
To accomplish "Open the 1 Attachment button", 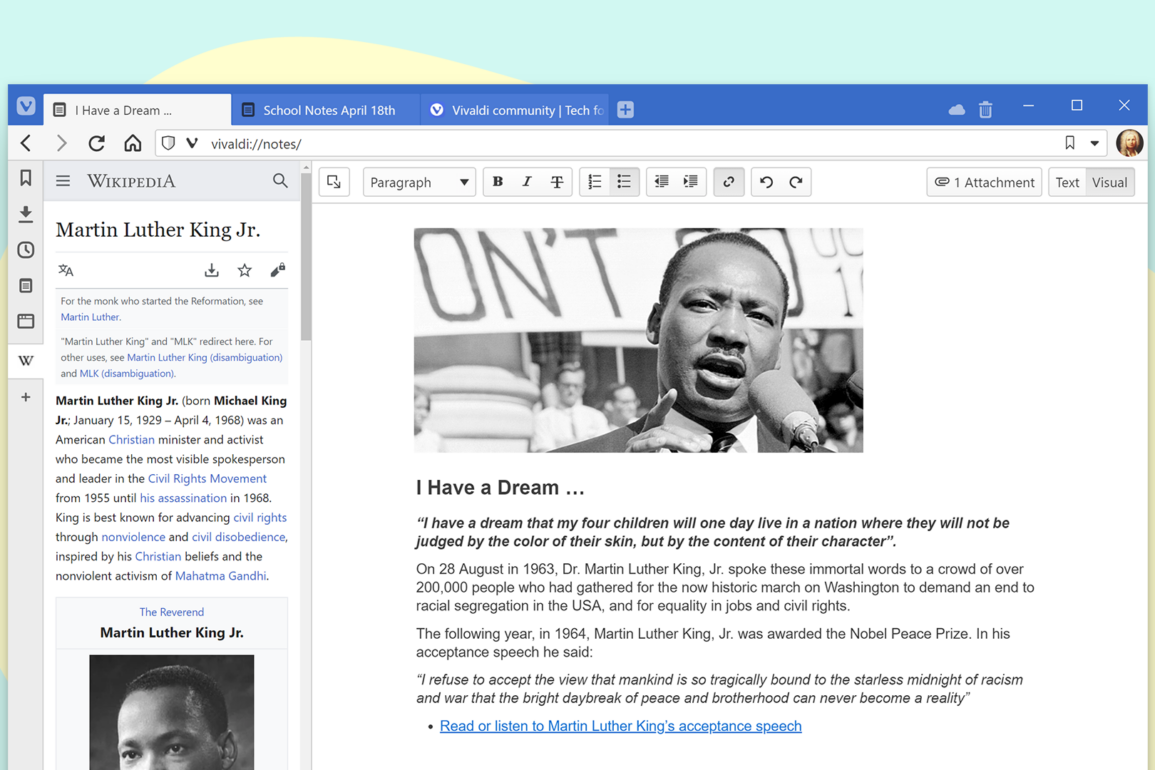I will pyautogui.click(x=984, y=182).
